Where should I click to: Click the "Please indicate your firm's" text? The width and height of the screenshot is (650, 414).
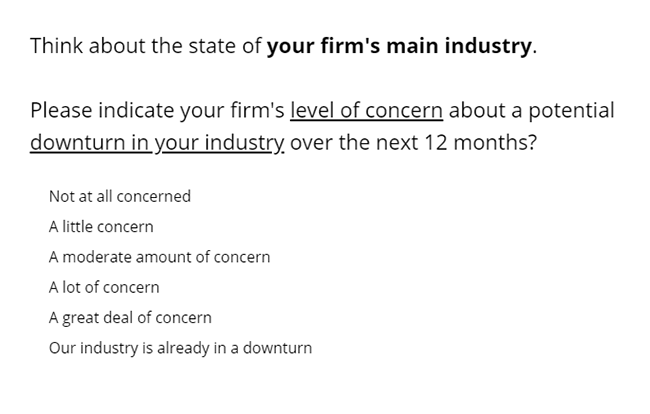point(157,111)
